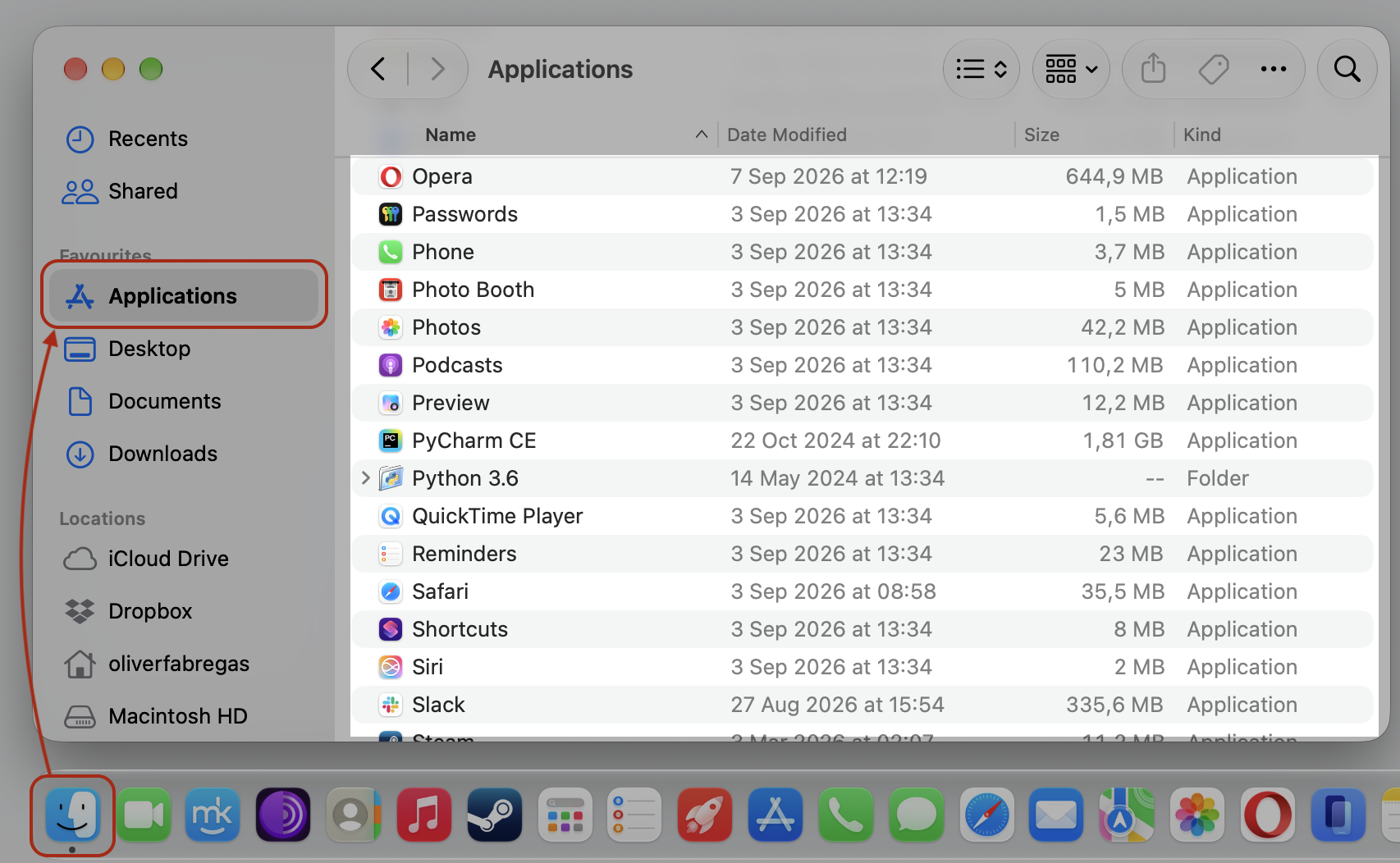
Task: Select the Siri row
Action: pos(862,667)
